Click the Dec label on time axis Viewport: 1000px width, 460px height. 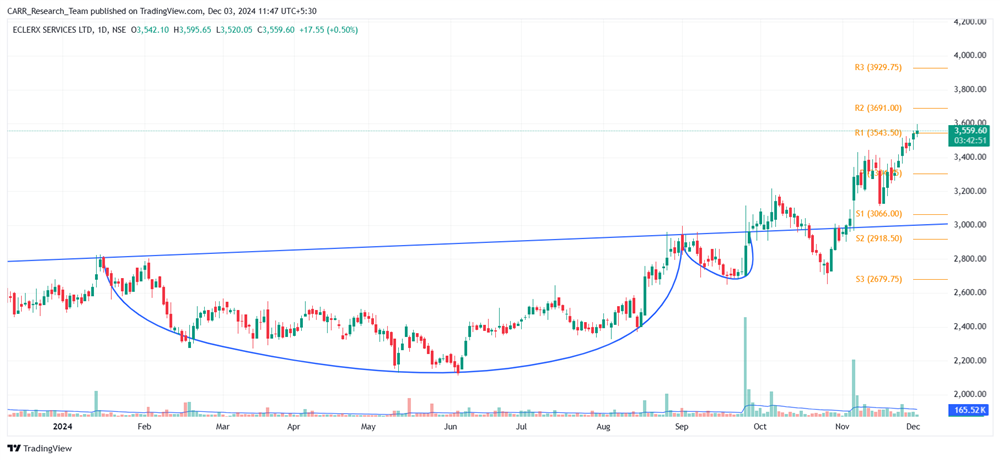click(x=913, y=426)
